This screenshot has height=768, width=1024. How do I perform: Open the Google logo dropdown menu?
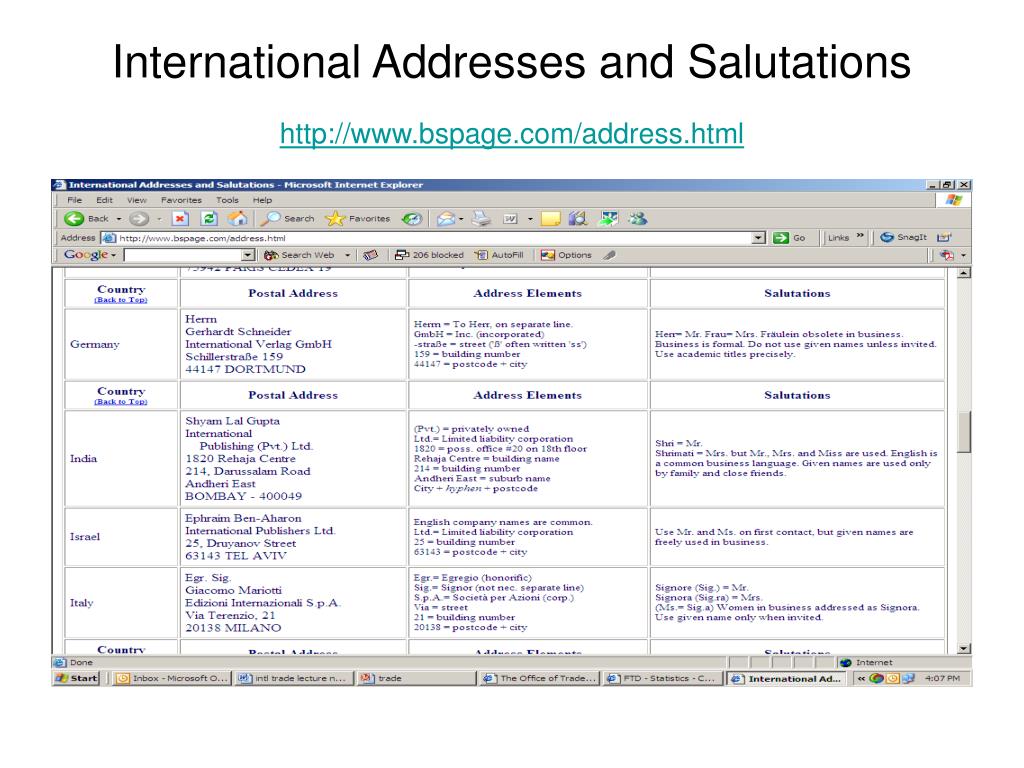[x=90, y=255]
